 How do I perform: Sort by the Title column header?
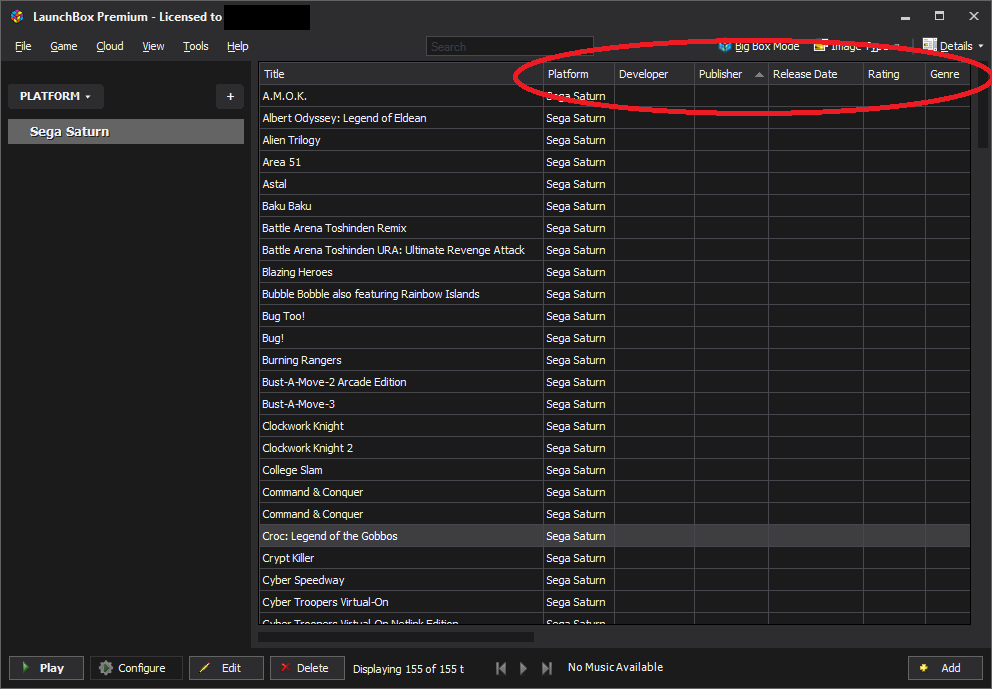coord(401,74)
